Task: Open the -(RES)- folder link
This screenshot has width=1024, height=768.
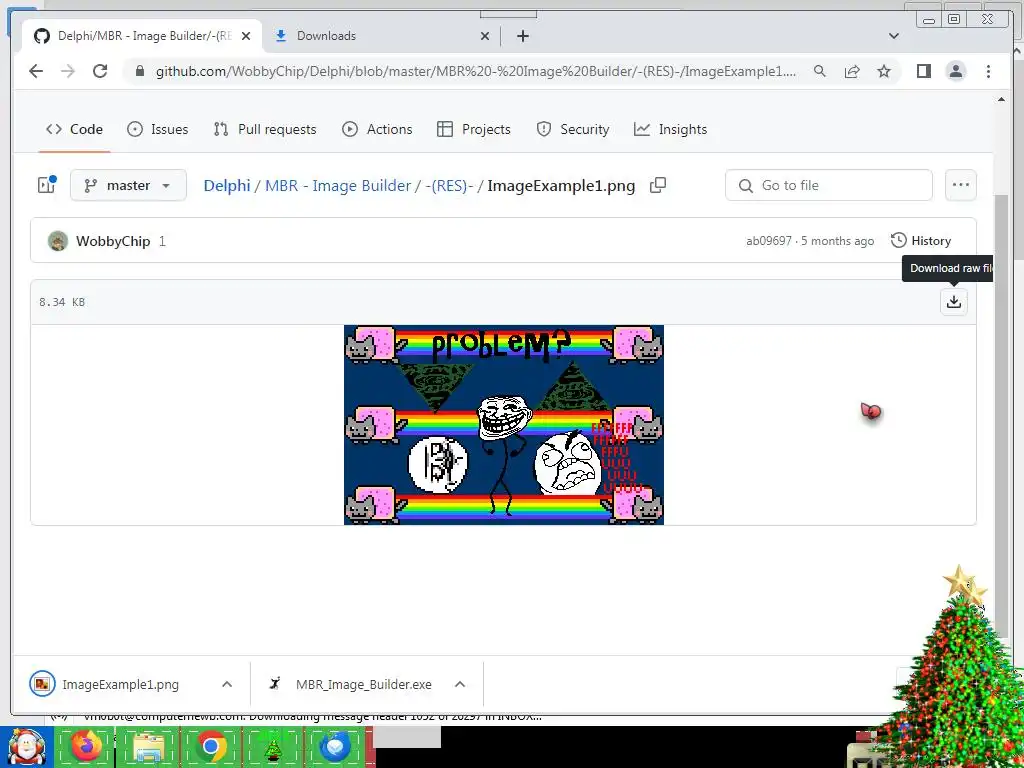Action: (449, 185)
